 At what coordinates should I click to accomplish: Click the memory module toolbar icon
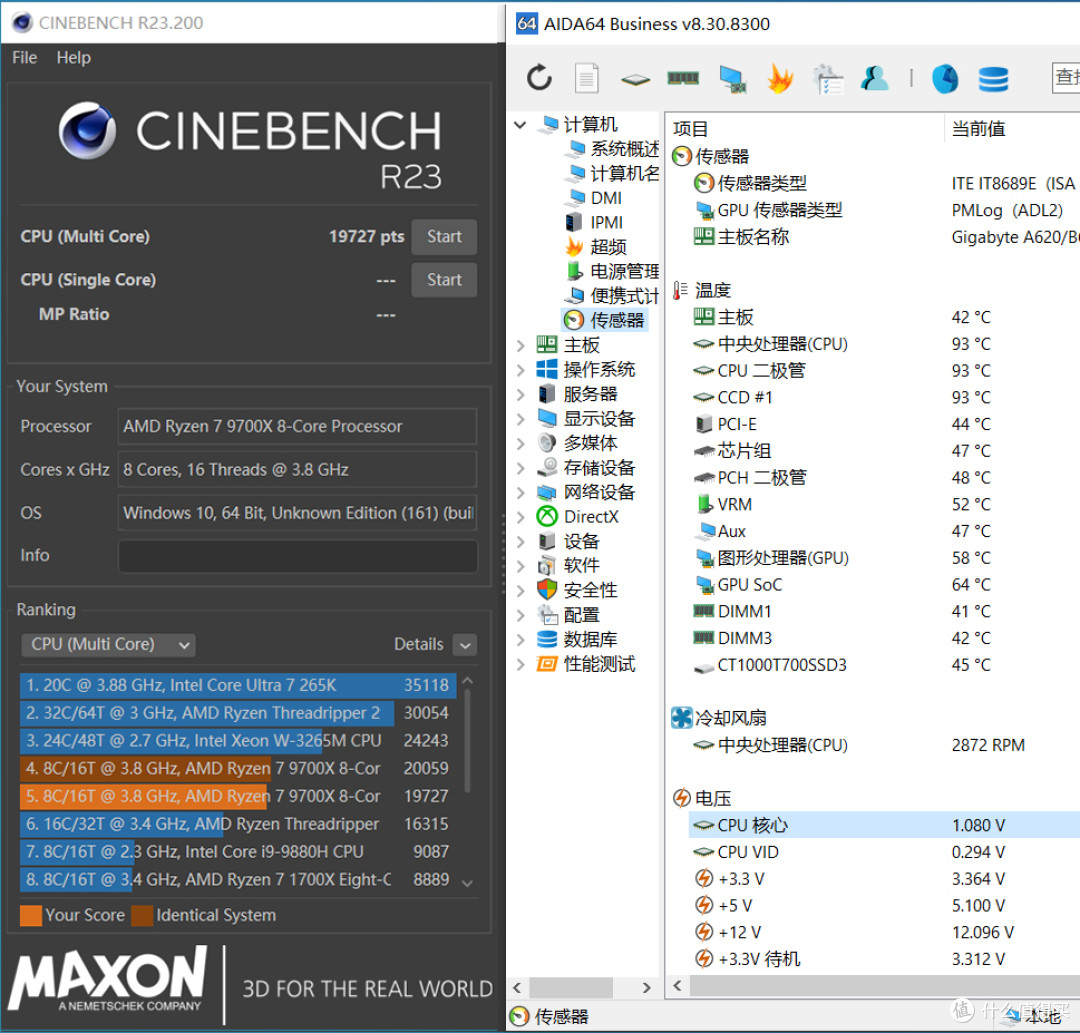tap(683, 79)
